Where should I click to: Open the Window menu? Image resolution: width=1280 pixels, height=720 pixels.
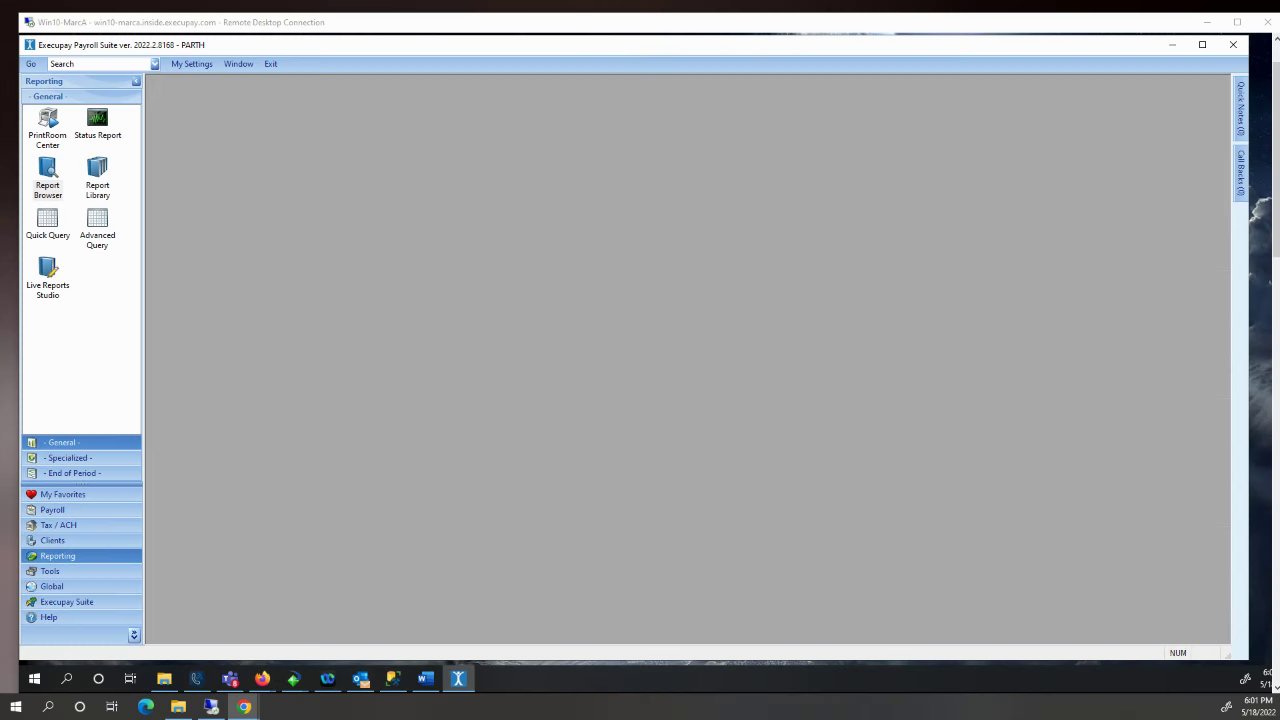[238, 64]
